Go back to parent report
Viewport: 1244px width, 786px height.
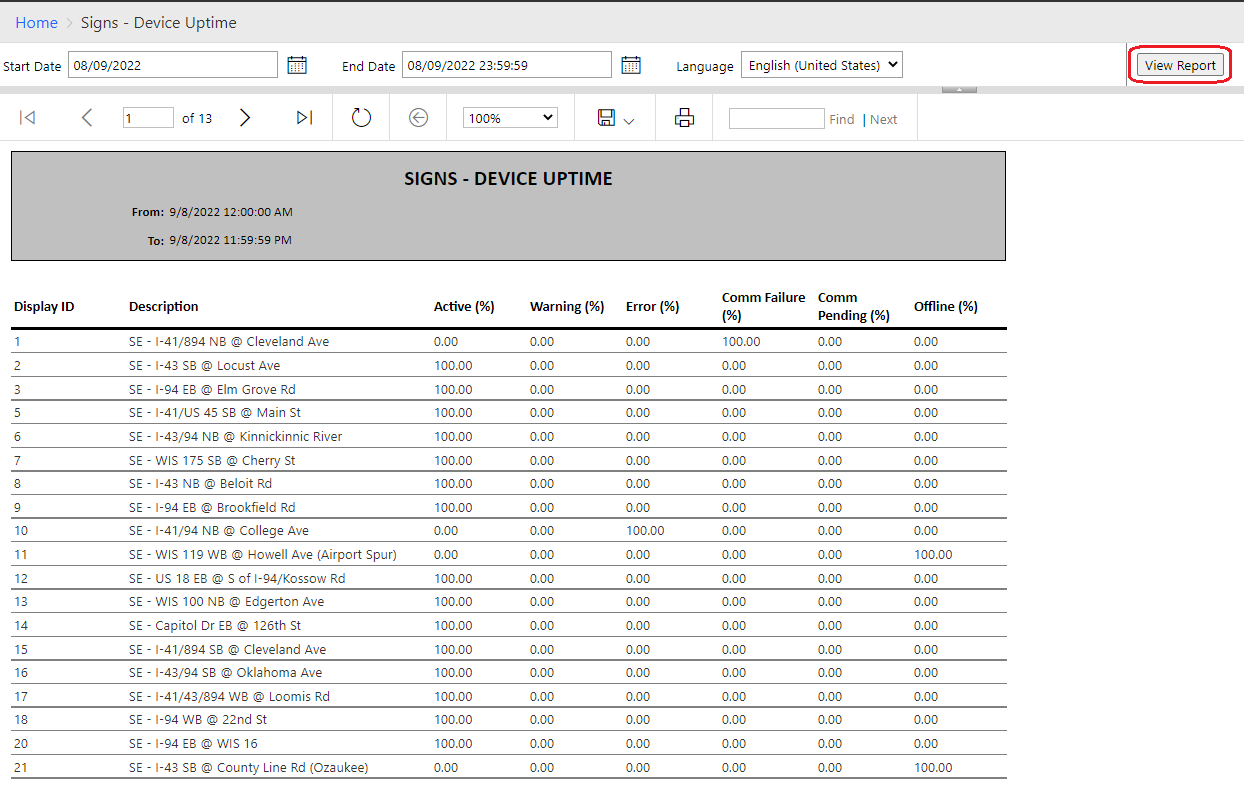tap(418, 118)
